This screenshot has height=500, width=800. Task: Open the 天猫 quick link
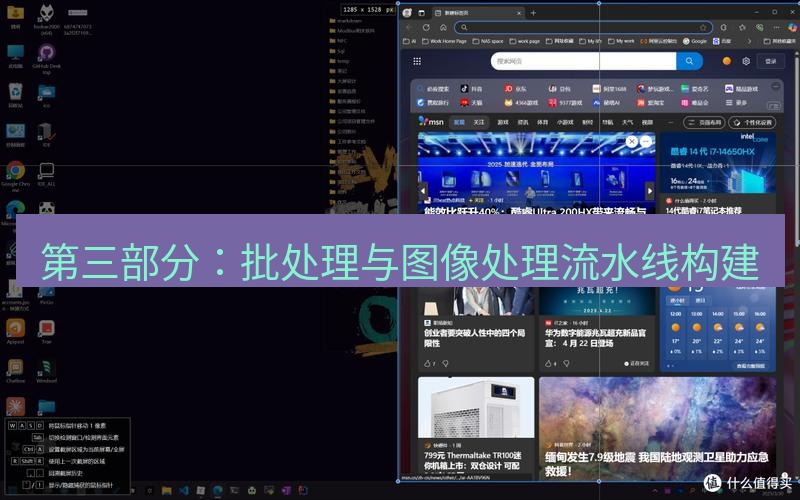[471, 103]
